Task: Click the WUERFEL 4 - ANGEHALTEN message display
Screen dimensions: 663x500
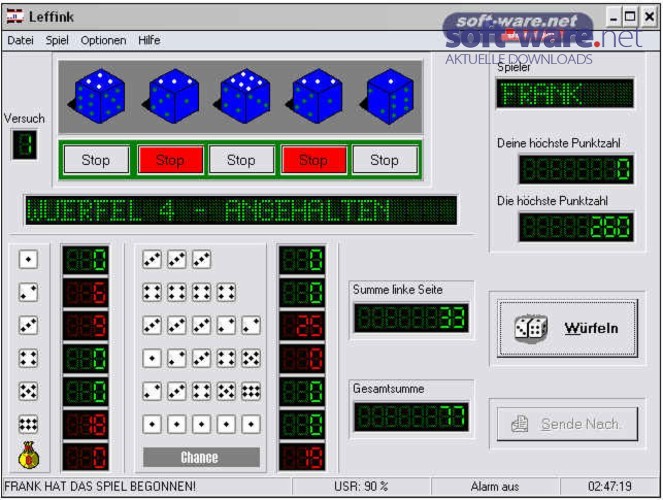Action: click(x=241, y=210)
